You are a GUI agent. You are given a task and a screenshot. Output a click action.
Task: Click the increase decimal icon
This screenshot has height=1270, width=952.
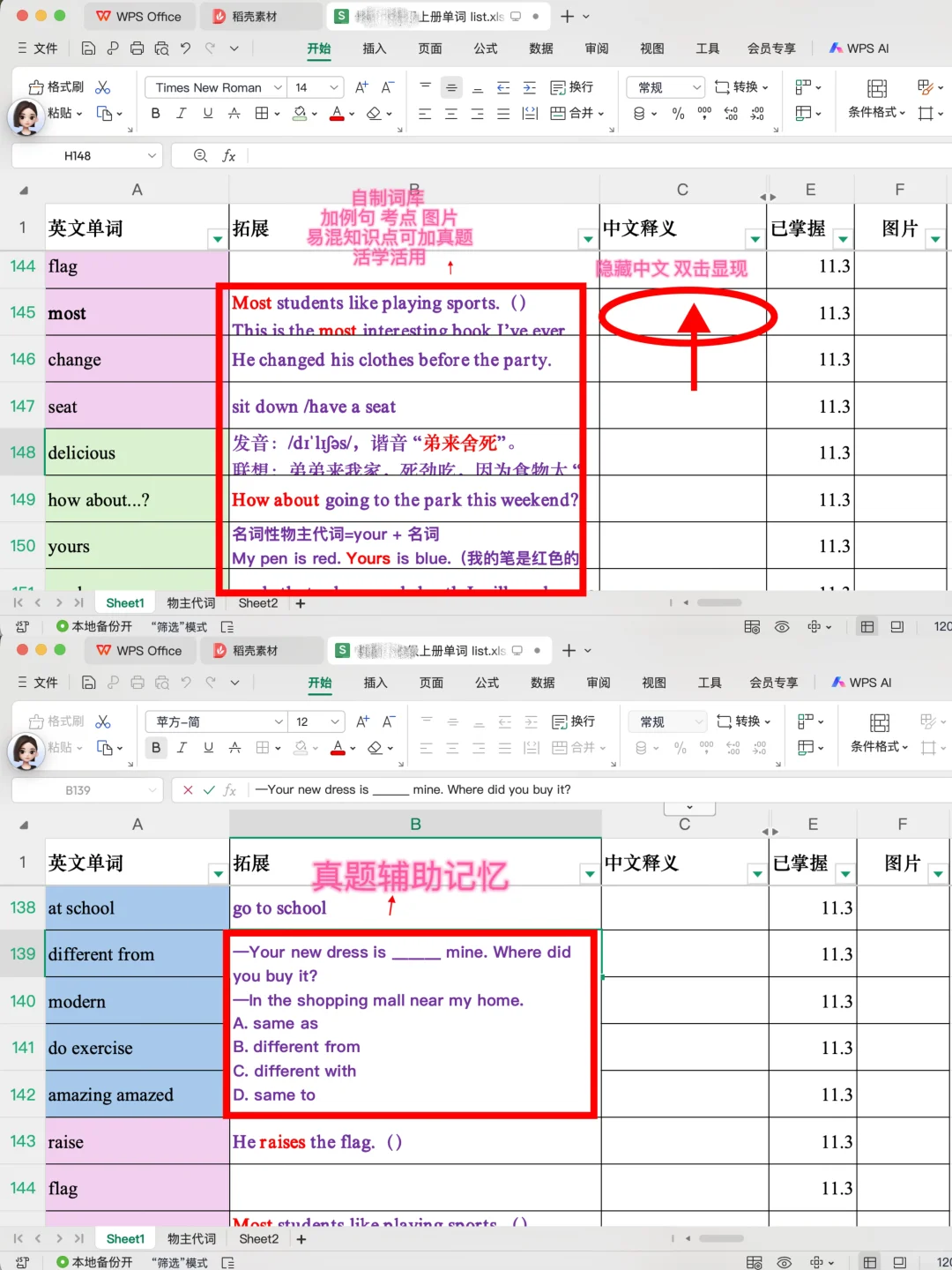click(x=730, y=113)
